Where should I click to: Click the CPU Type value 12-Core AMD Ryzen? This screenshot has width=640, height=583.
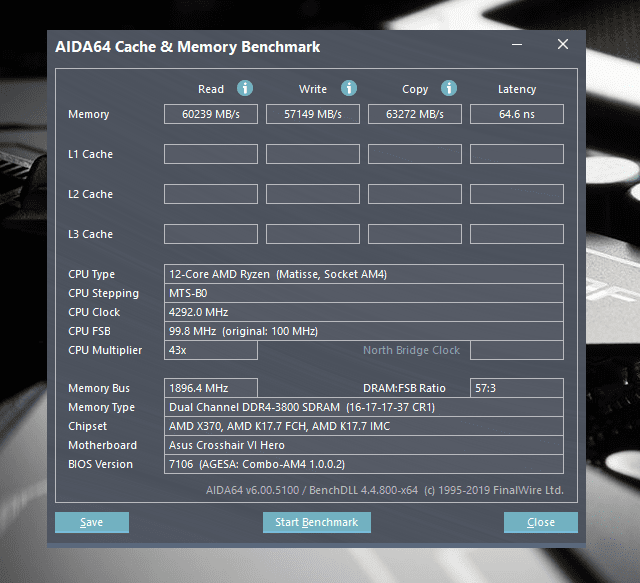click(364, 274)
